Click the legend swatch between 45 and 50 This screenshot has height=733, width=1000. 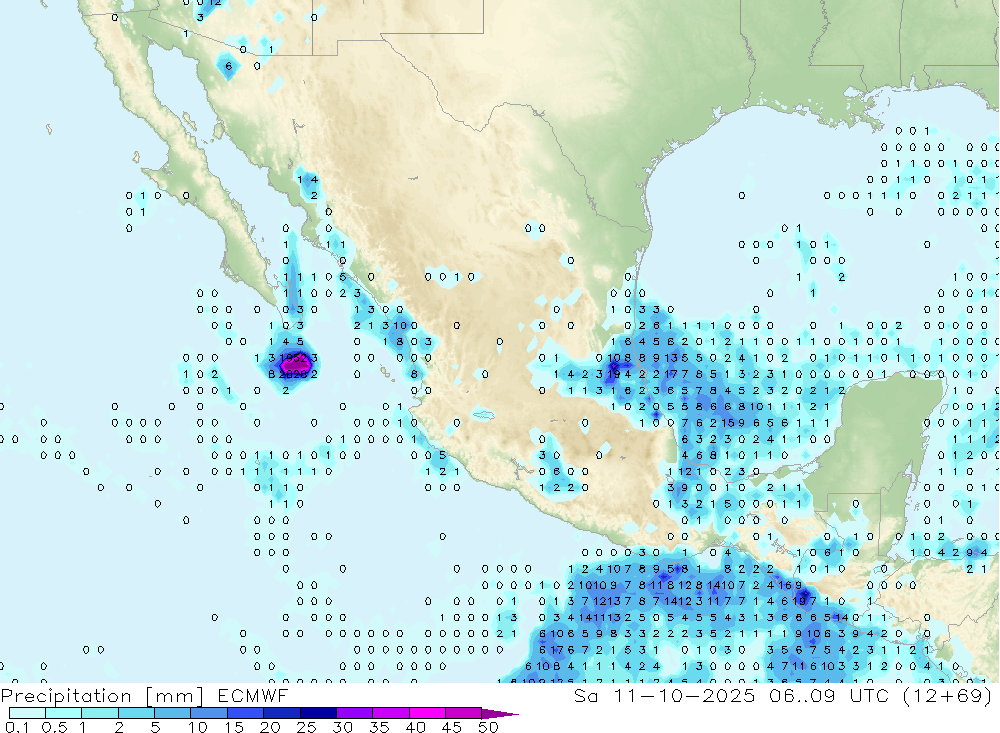(463, 713)
